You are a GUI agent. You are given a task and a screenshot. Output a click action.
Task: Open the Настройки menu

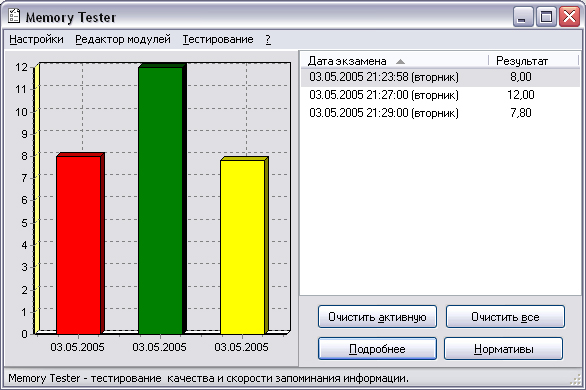[x=36, y=39]
